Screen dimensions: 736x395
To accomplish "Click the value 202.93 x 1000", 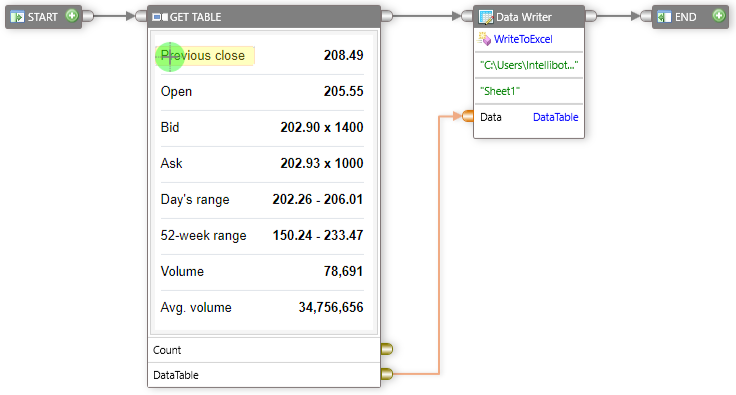I will point(322,164).
